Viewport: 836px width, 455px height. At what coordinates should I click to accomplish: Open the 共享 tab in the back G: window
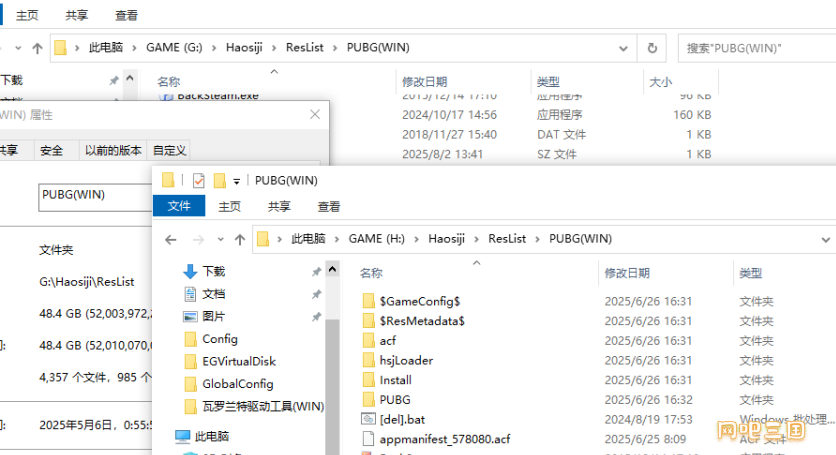coord(76,15)
